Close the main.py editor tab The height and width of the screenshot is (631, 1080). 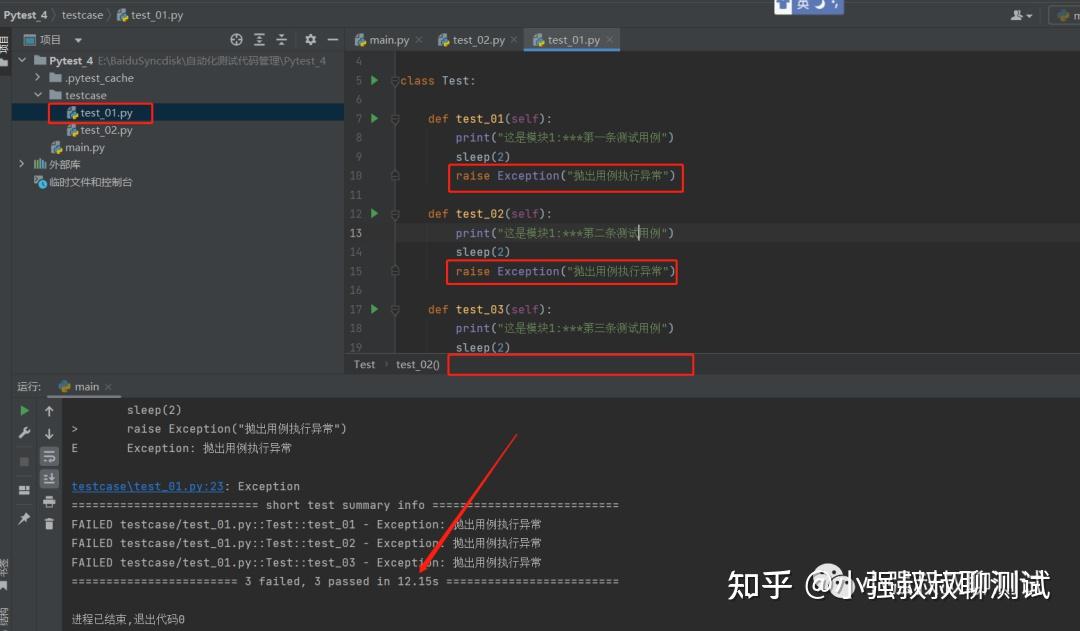pyautogui.click(x=418, y=40)
